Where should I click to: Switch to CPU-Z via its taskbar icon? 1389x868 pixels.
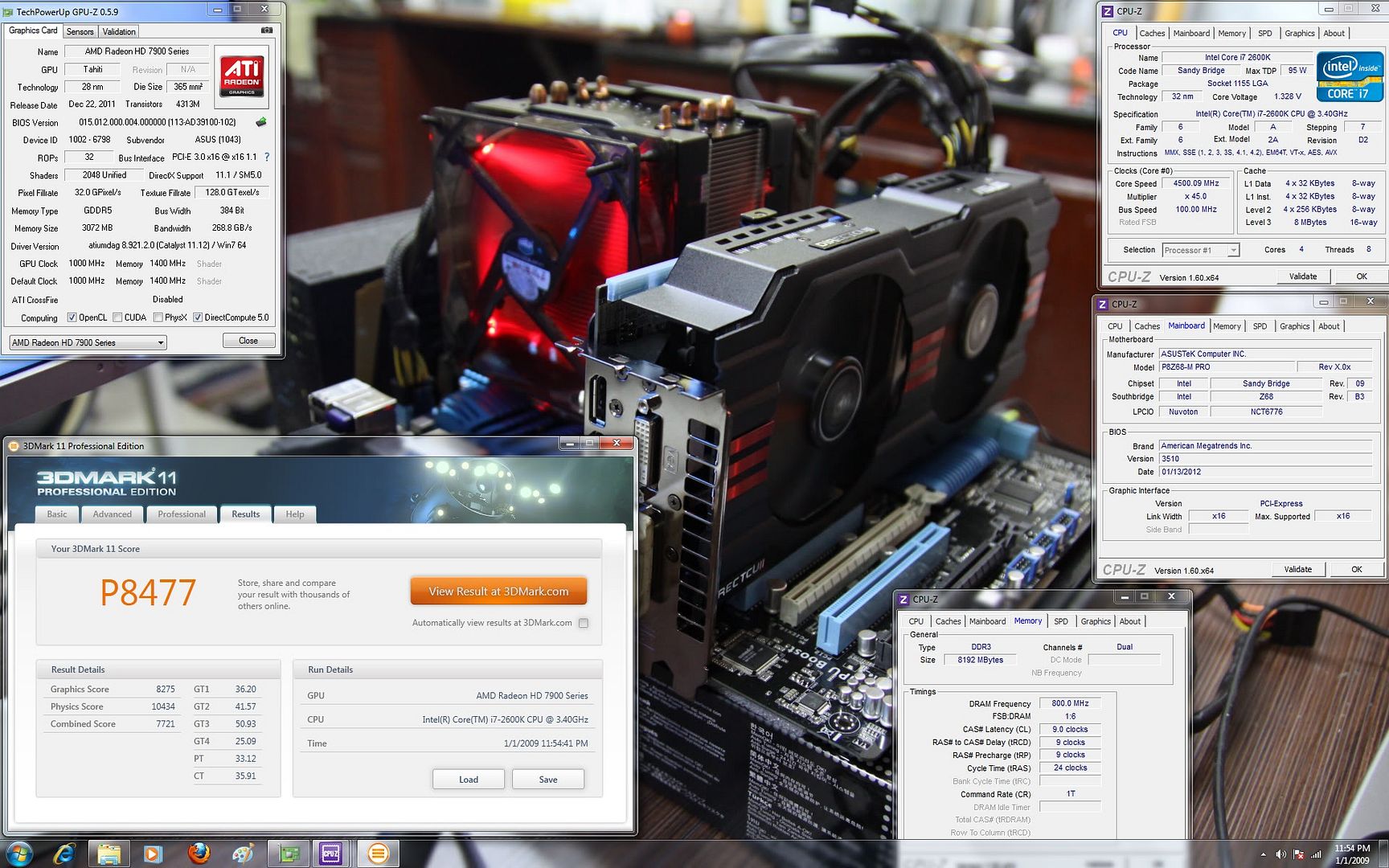pos(330,854)
